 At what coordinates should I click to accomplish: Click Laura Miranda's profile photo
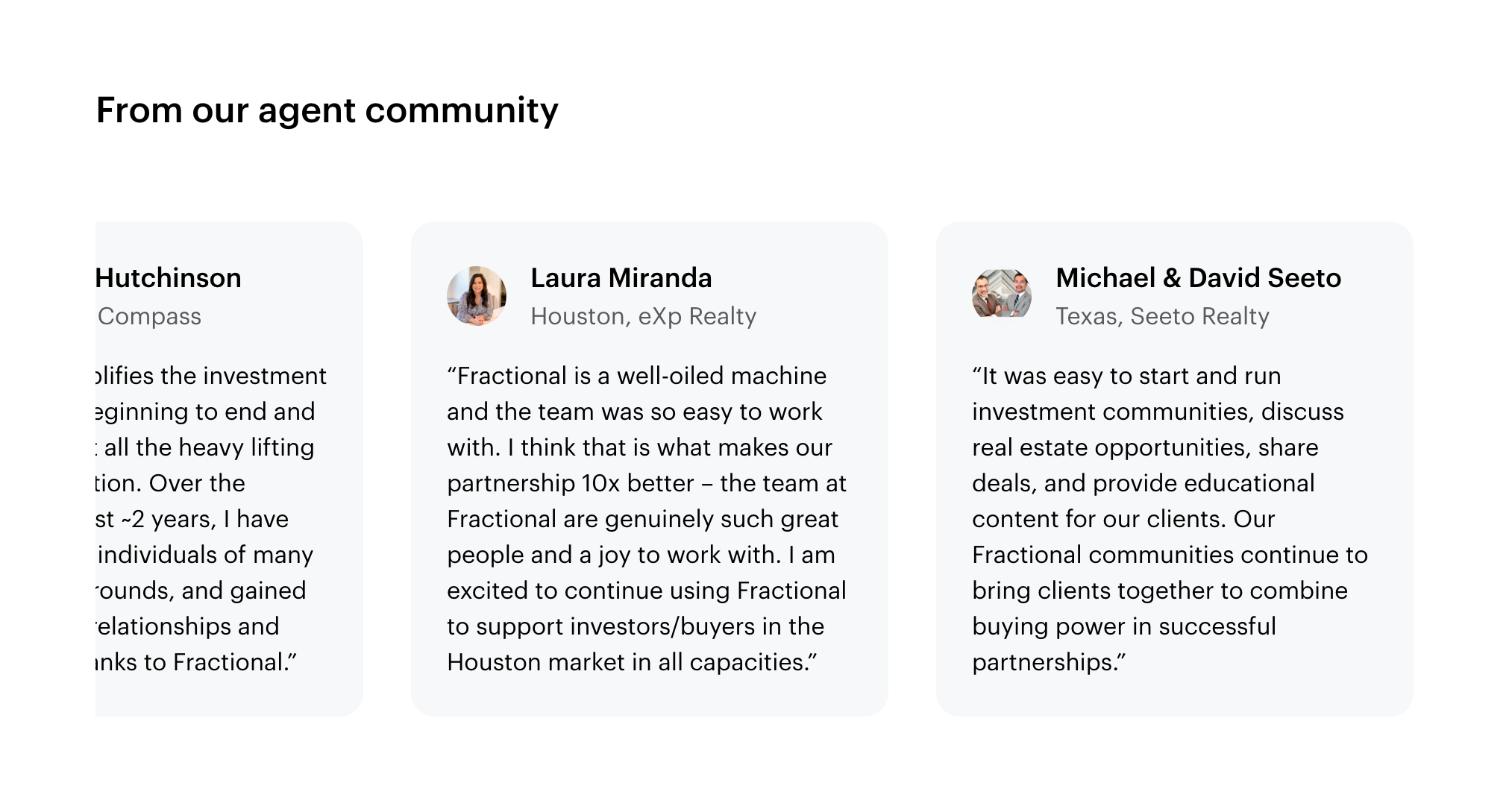477,296
